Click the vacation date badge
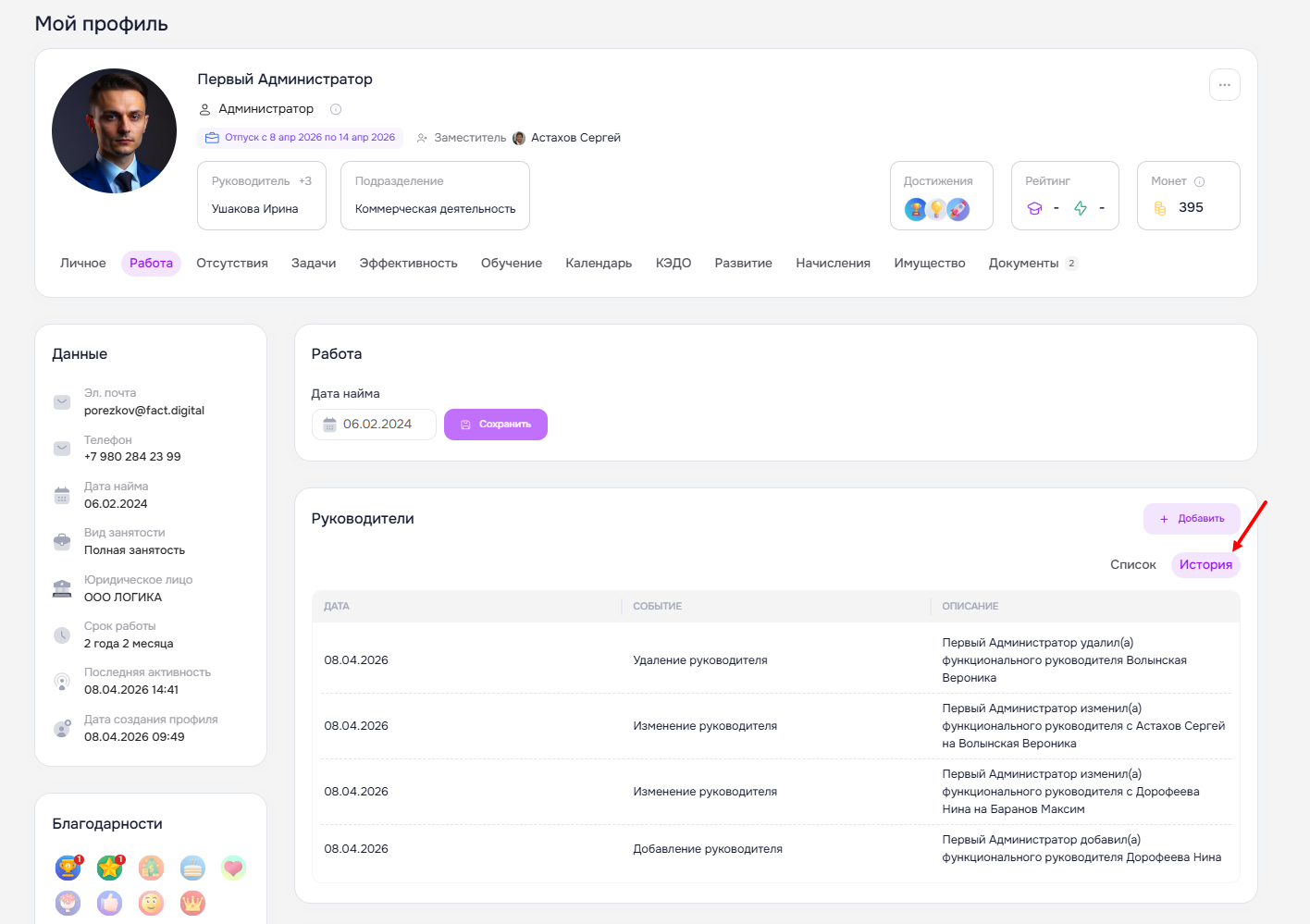Viewport: 1310px width, 924px height. (x=300, y=138)
